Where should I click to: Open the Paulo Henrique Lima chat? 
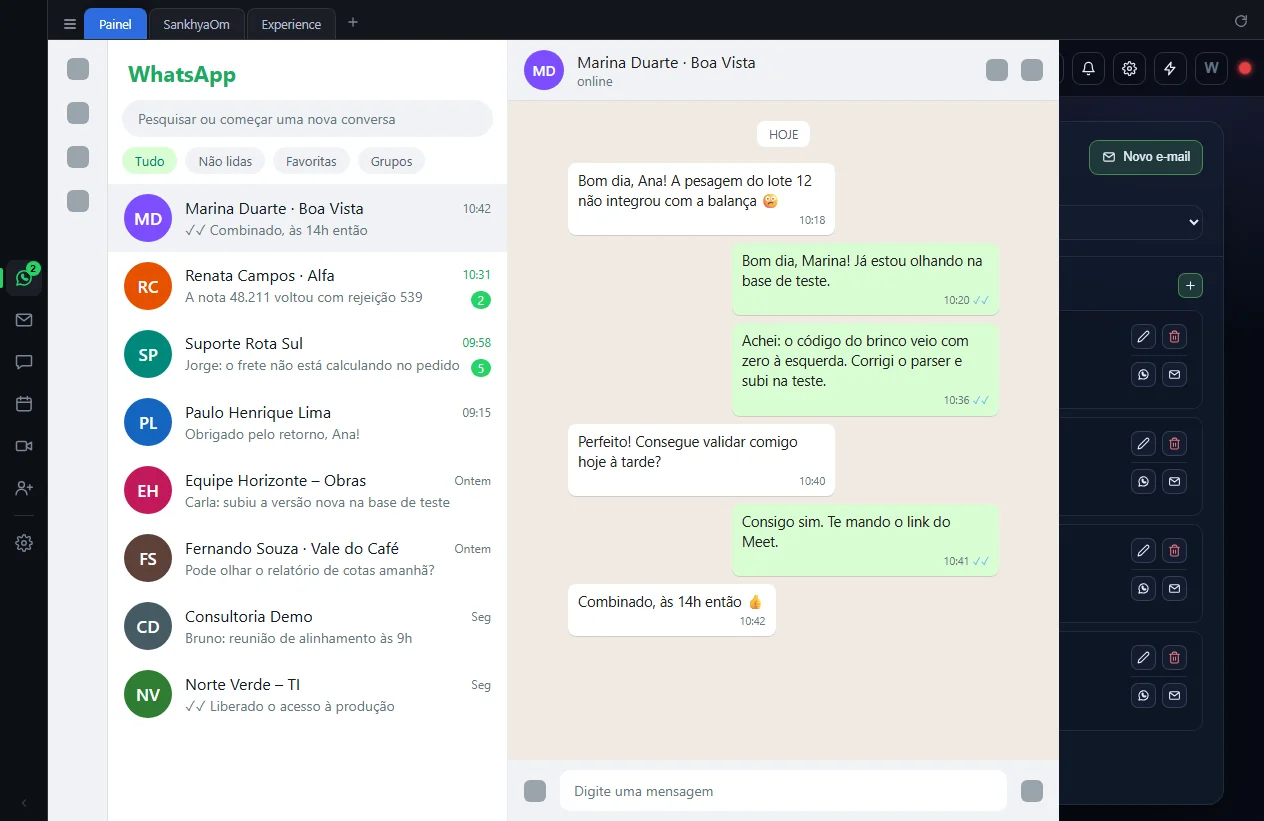click(x=307, y=422)
